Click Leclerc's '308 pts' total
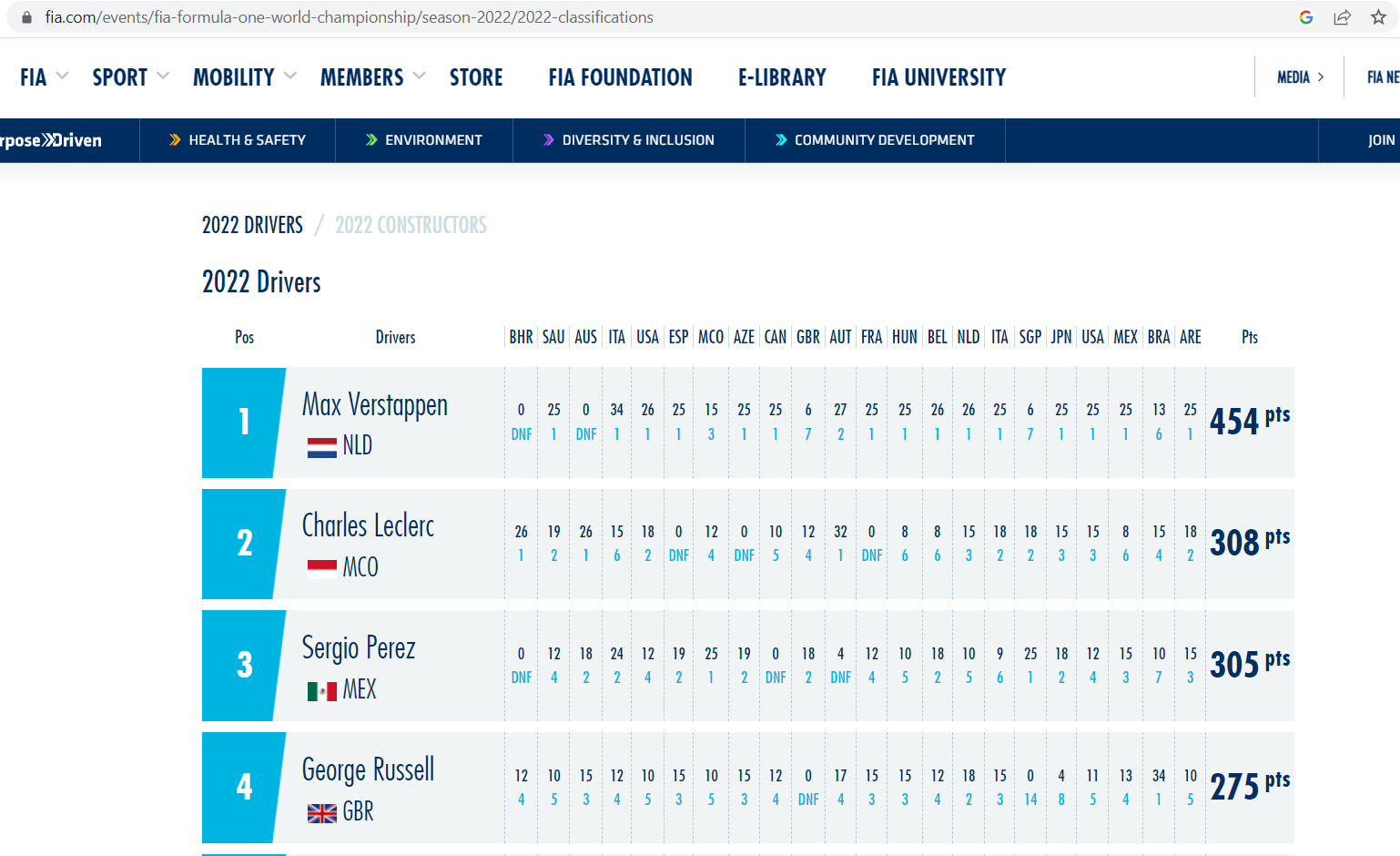This screenshot has width=1400, height=856. coord(1250,542)
